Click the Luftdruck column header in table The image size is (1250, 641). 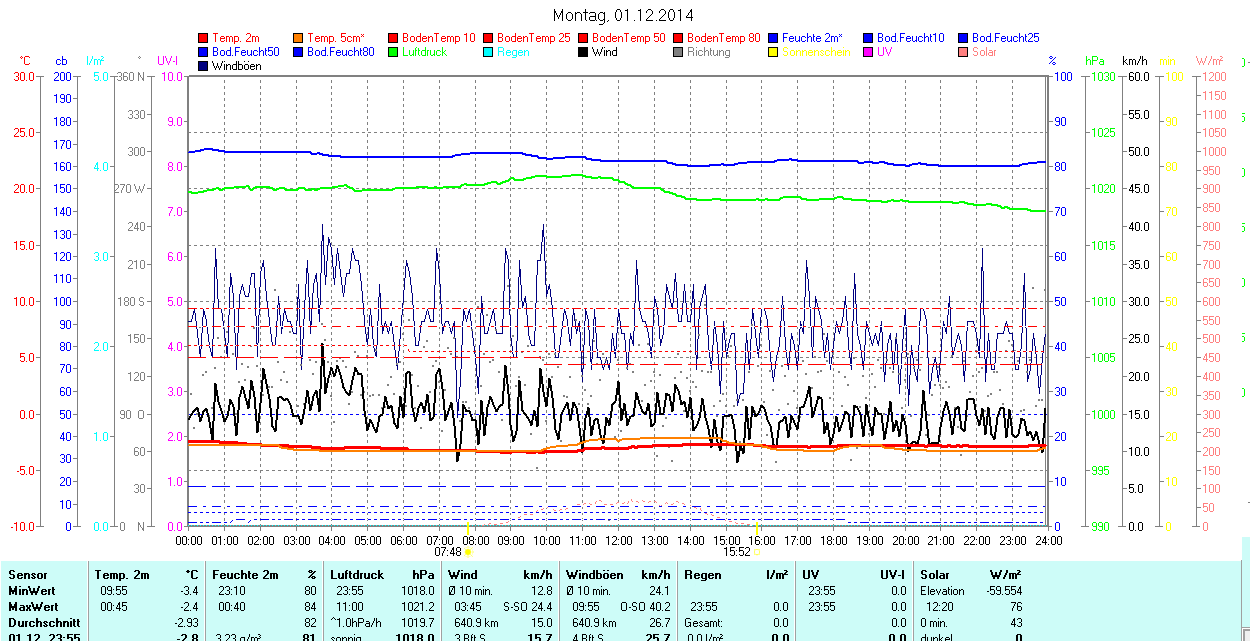pos(355,575)
